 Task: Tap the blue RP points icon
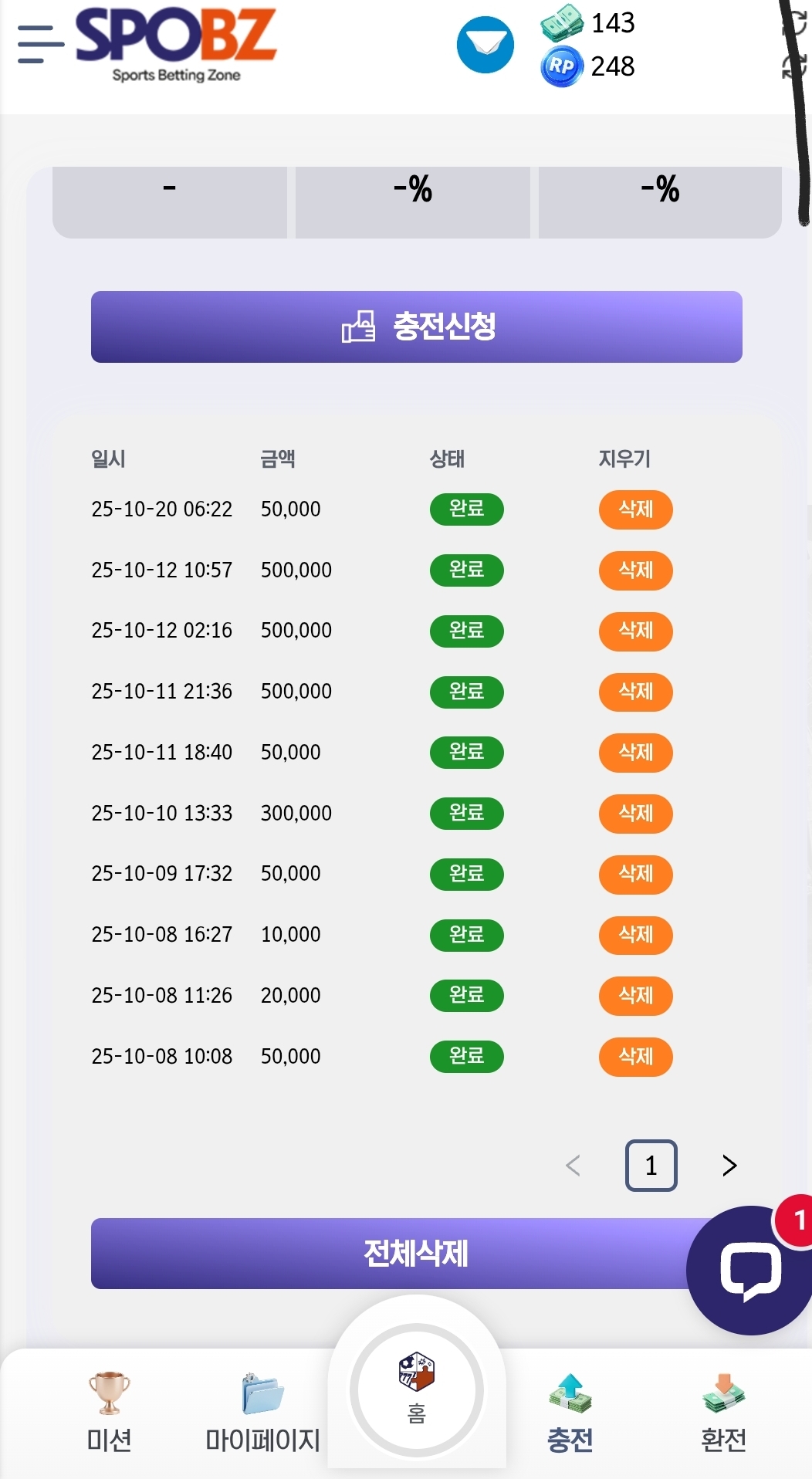coord(561,66)
